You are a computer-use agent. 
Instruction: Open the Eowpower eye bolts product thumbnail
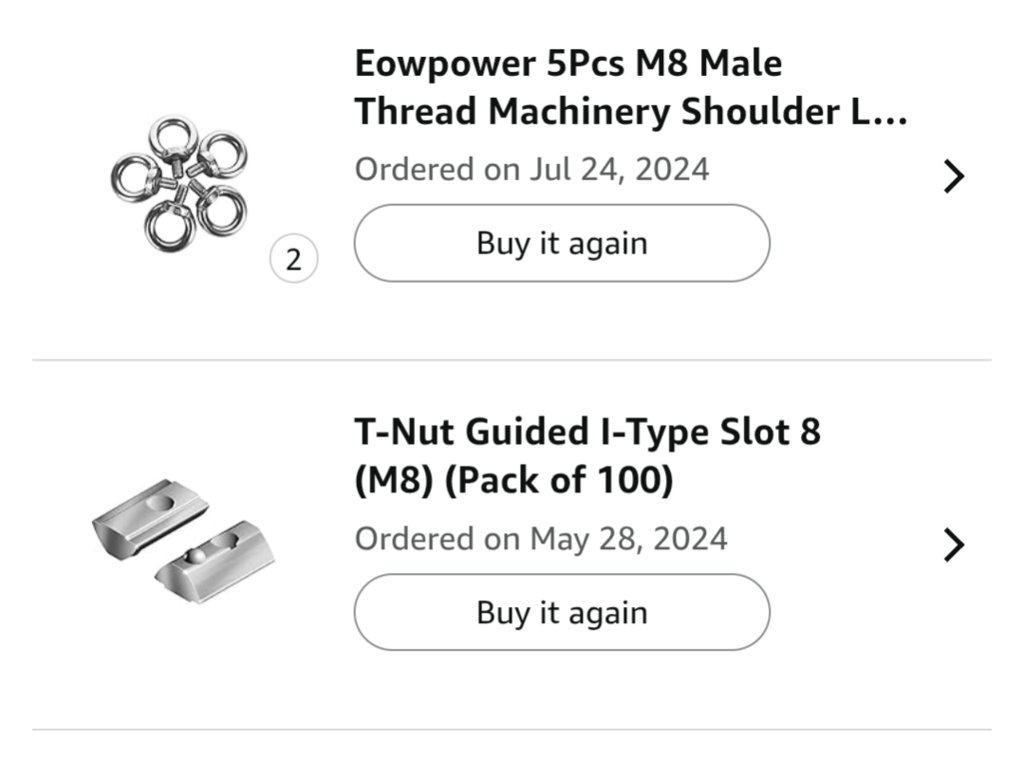click(x=179, y=184)
